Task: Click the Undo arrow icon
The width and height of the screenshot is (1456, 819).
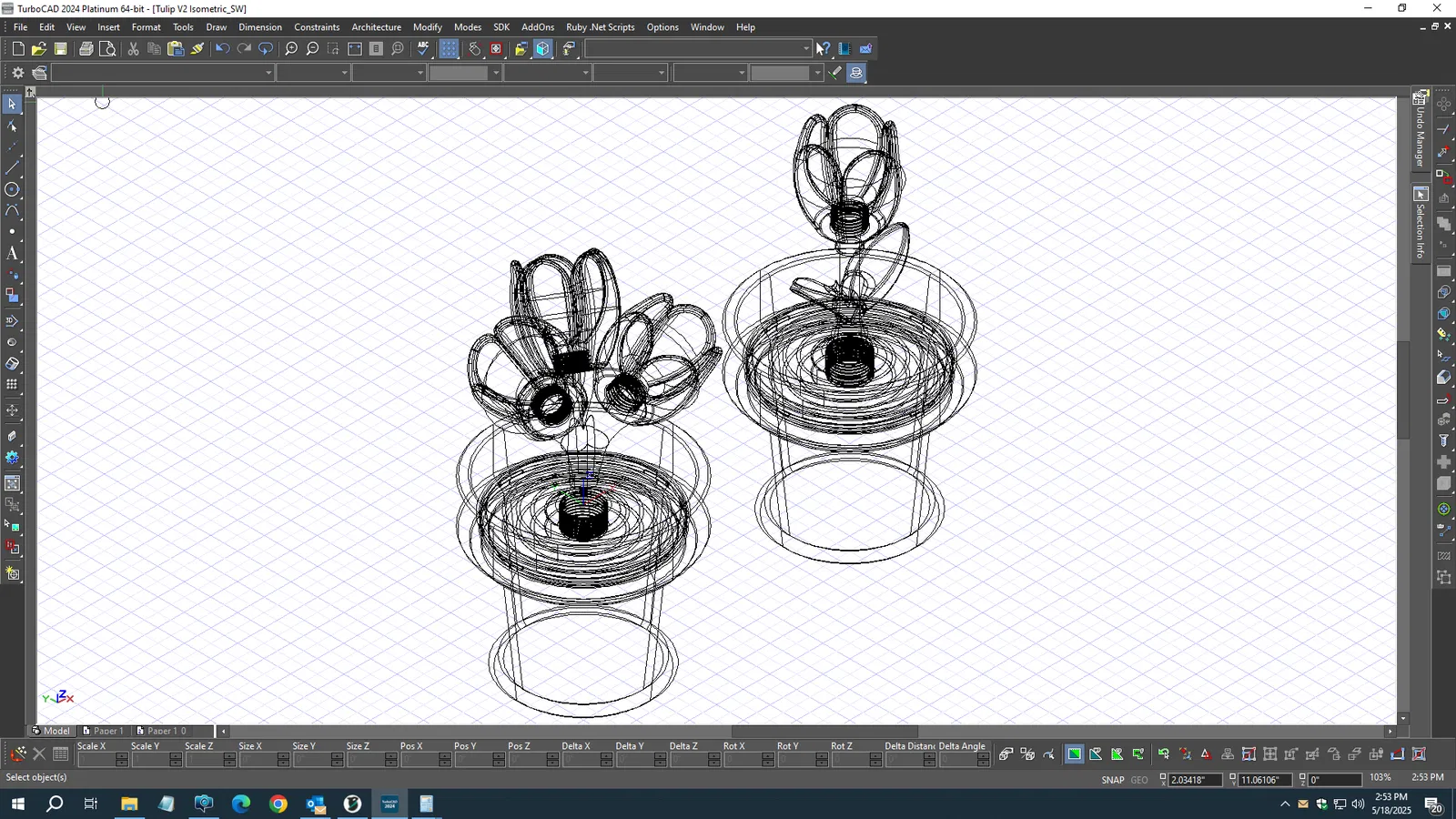Action: 222,49
